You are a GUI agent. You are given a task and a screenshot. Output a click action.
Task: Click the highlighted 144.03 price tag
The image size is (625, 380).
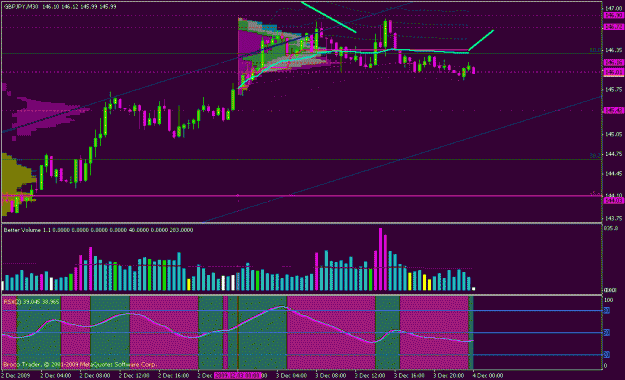[613, 201]
